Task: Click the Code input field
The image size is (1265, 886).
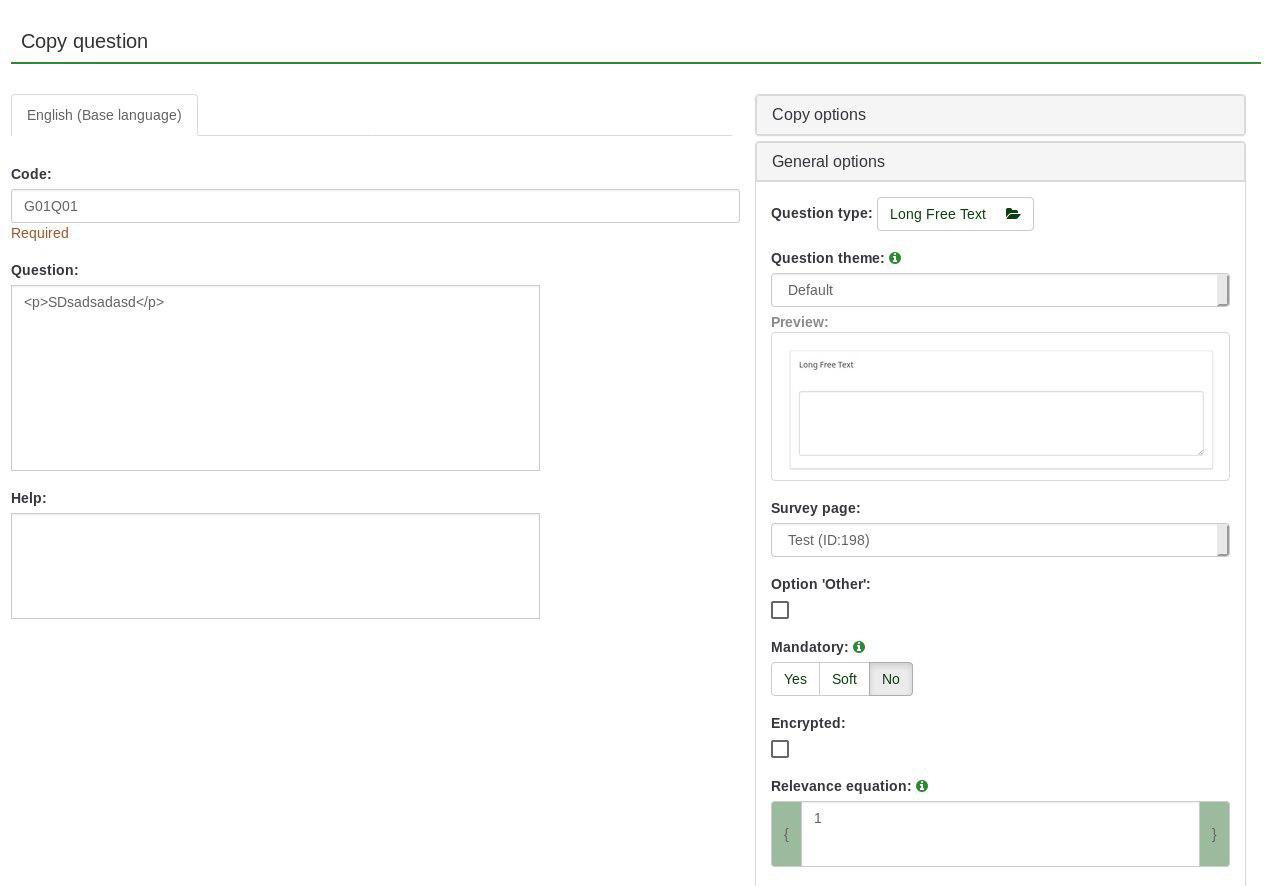Action: click(375, 206)
